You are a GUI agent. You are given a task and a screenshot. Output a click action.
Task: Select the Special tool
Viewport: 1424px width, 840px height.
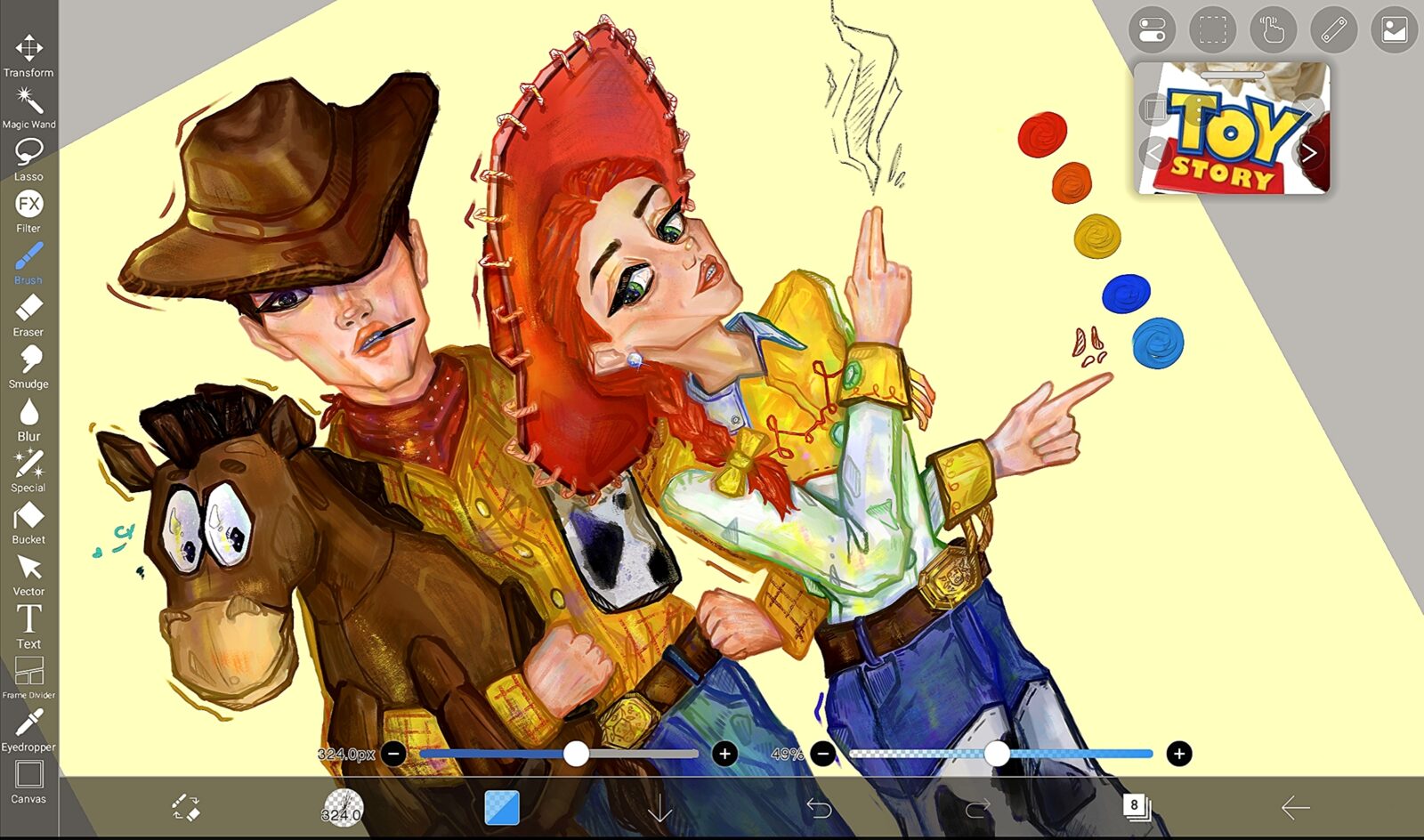(28, 472)
